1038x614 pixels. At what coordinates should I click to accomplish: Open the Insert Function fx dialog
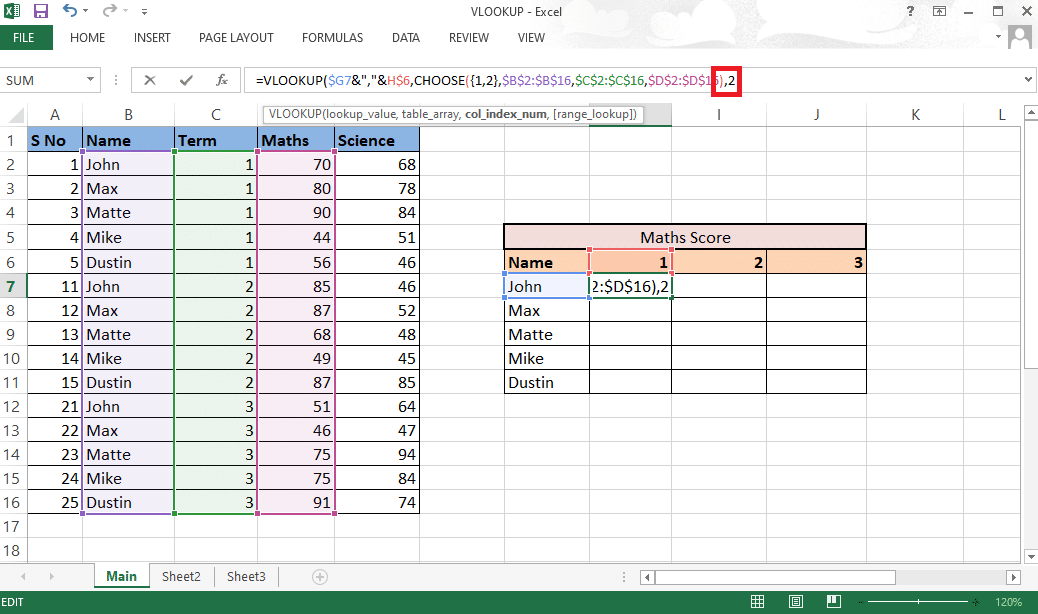tap(221, 80)
